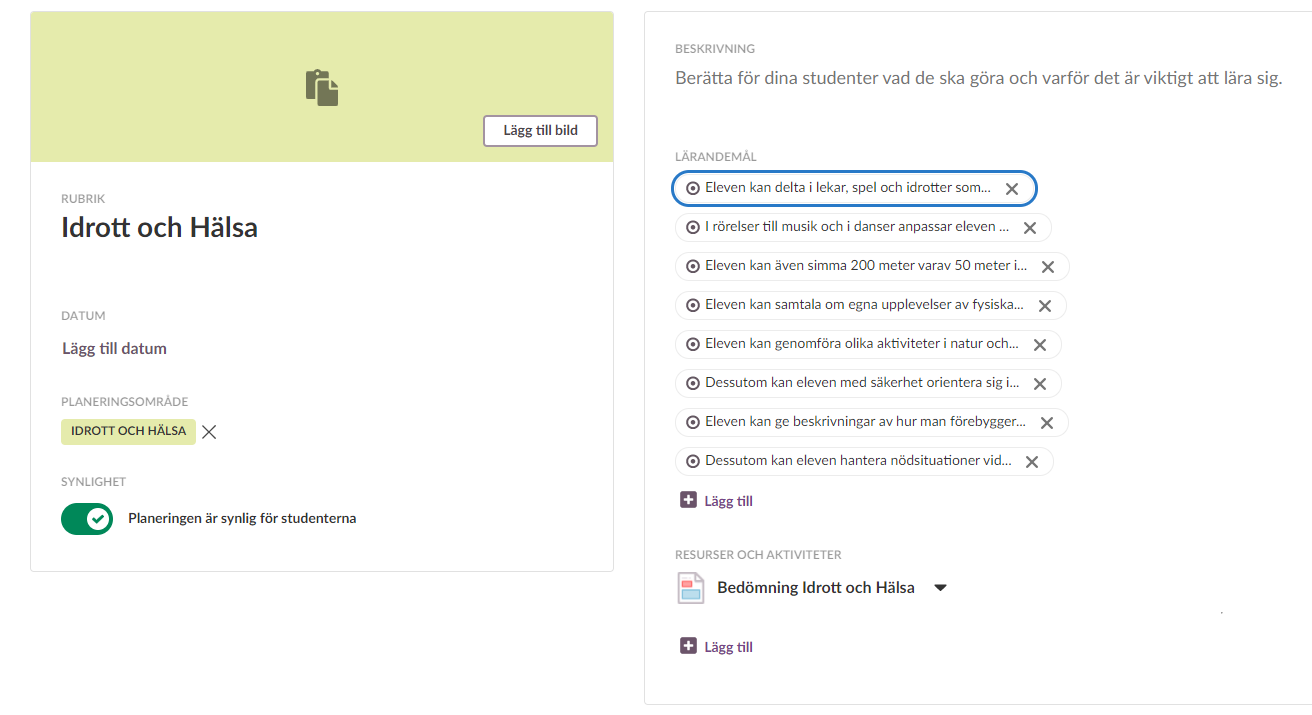The image size is (1312, 715).
Task: Click the clipboard icon in the green banner
Action: tap(322, 88)
